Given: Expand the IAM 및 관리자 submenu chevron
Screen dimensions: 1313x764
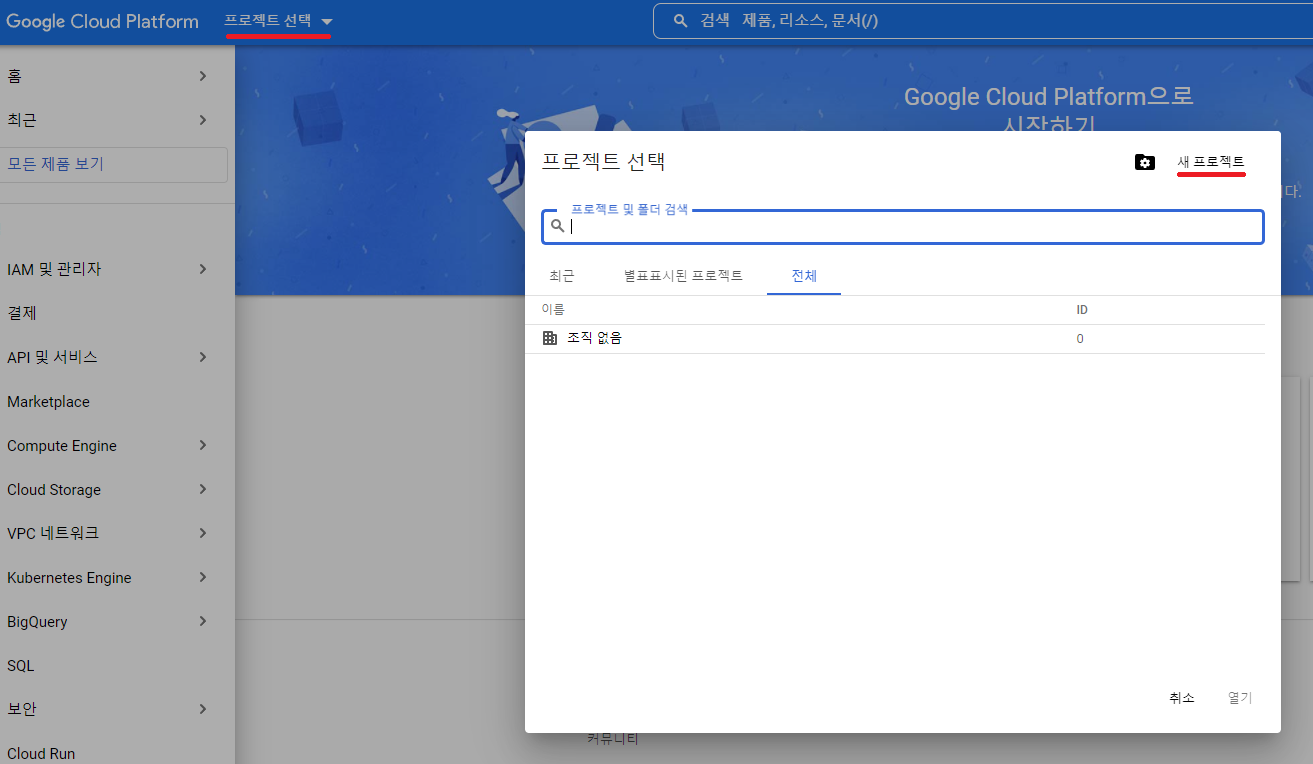Looking at the screenshot, I should 203,269.
